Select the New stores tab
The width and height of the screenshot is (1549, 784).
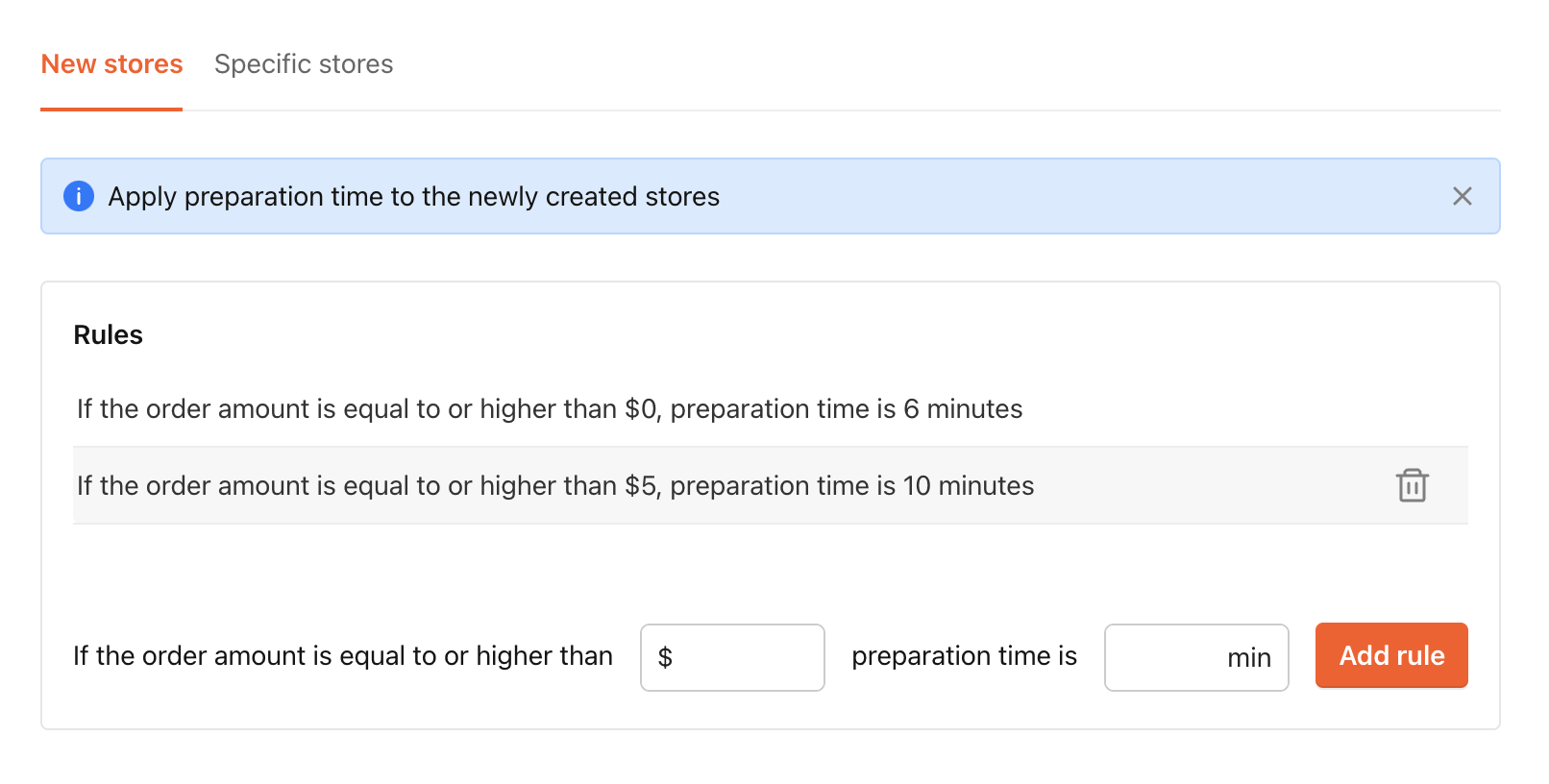(x=111, y=64)
